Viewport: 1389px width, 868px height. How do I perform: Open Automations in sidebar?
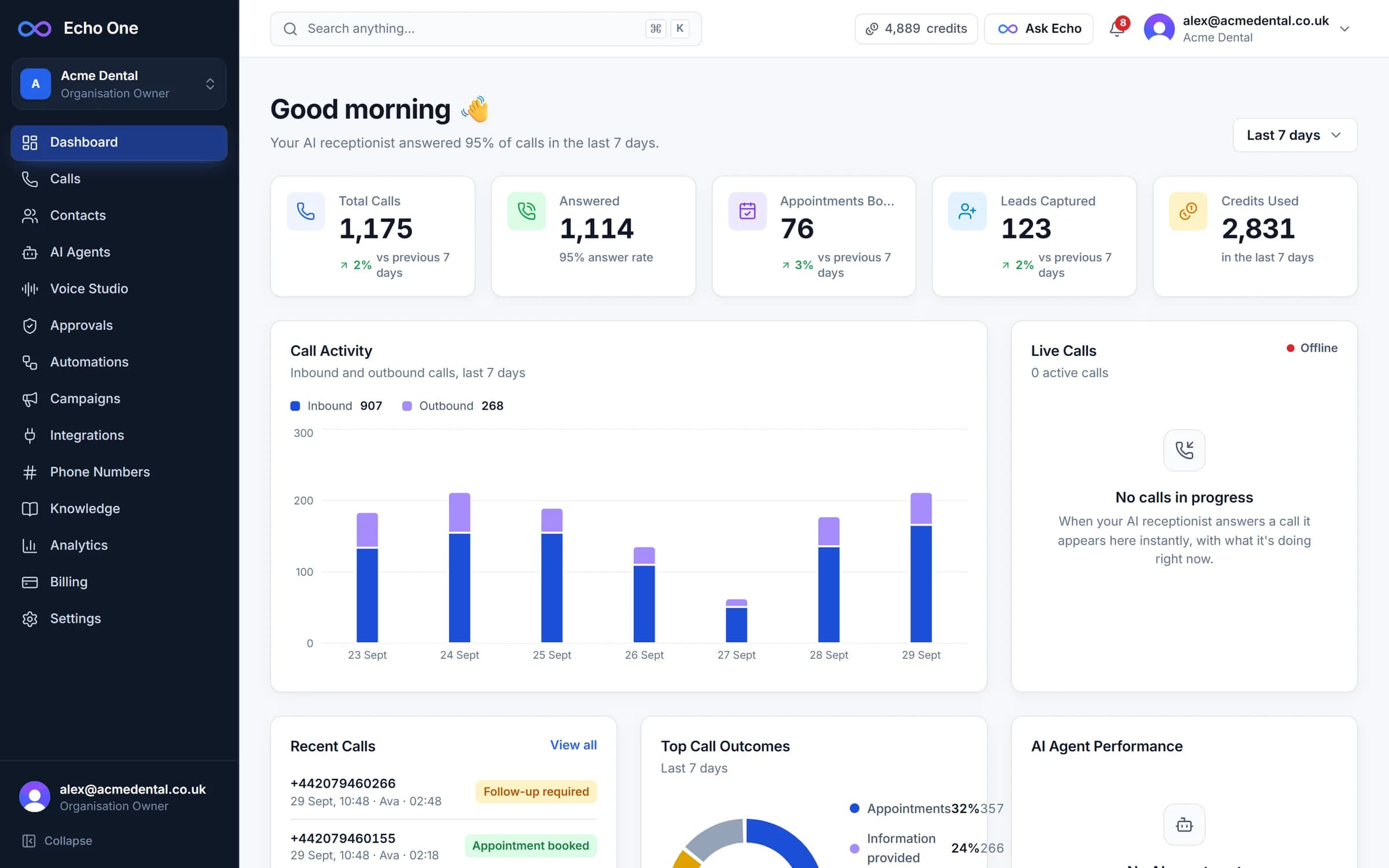(x=119, y=362)
